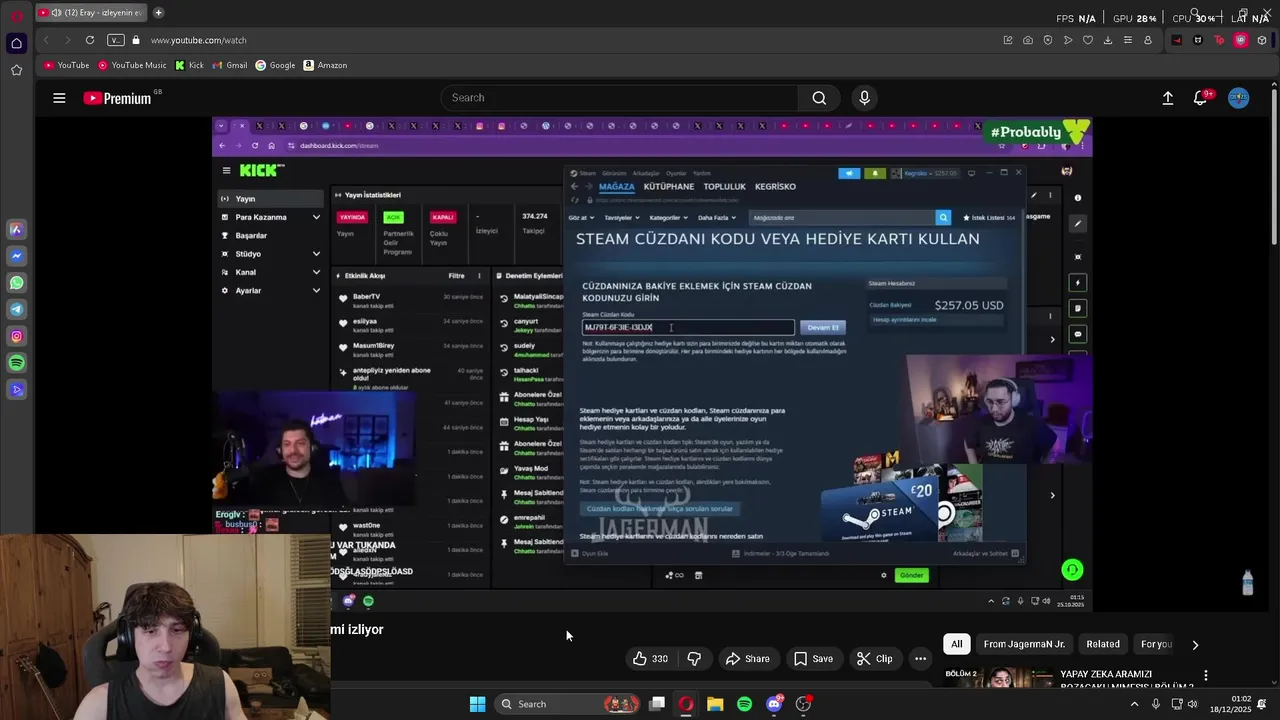Open Spotify in Opera sidebar
Viewport: 1280px width, 720px height.
16,363
